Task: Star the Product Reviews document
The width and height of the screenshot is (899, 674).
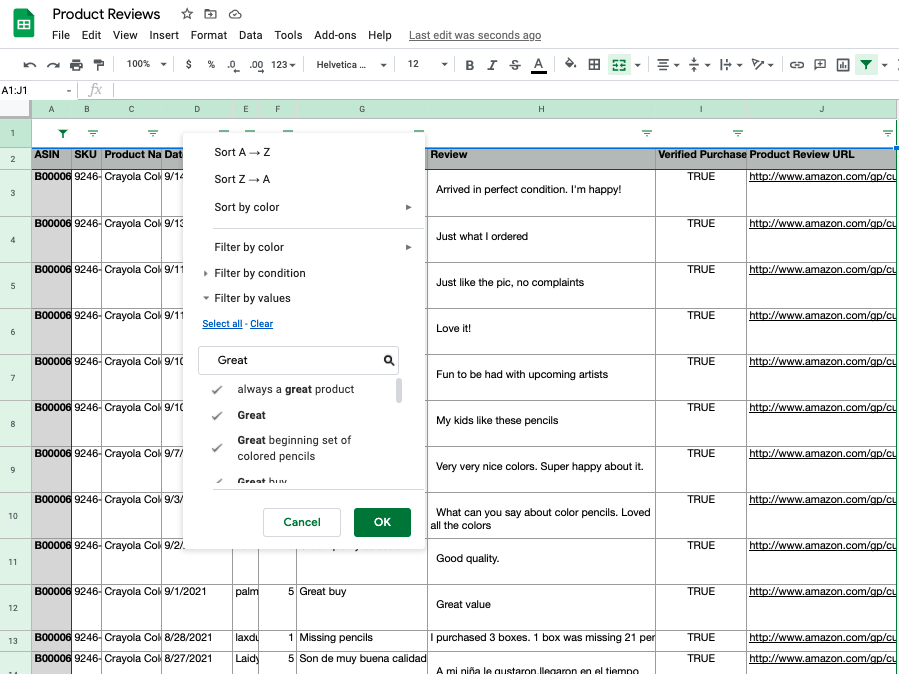Action: (187, 14)
